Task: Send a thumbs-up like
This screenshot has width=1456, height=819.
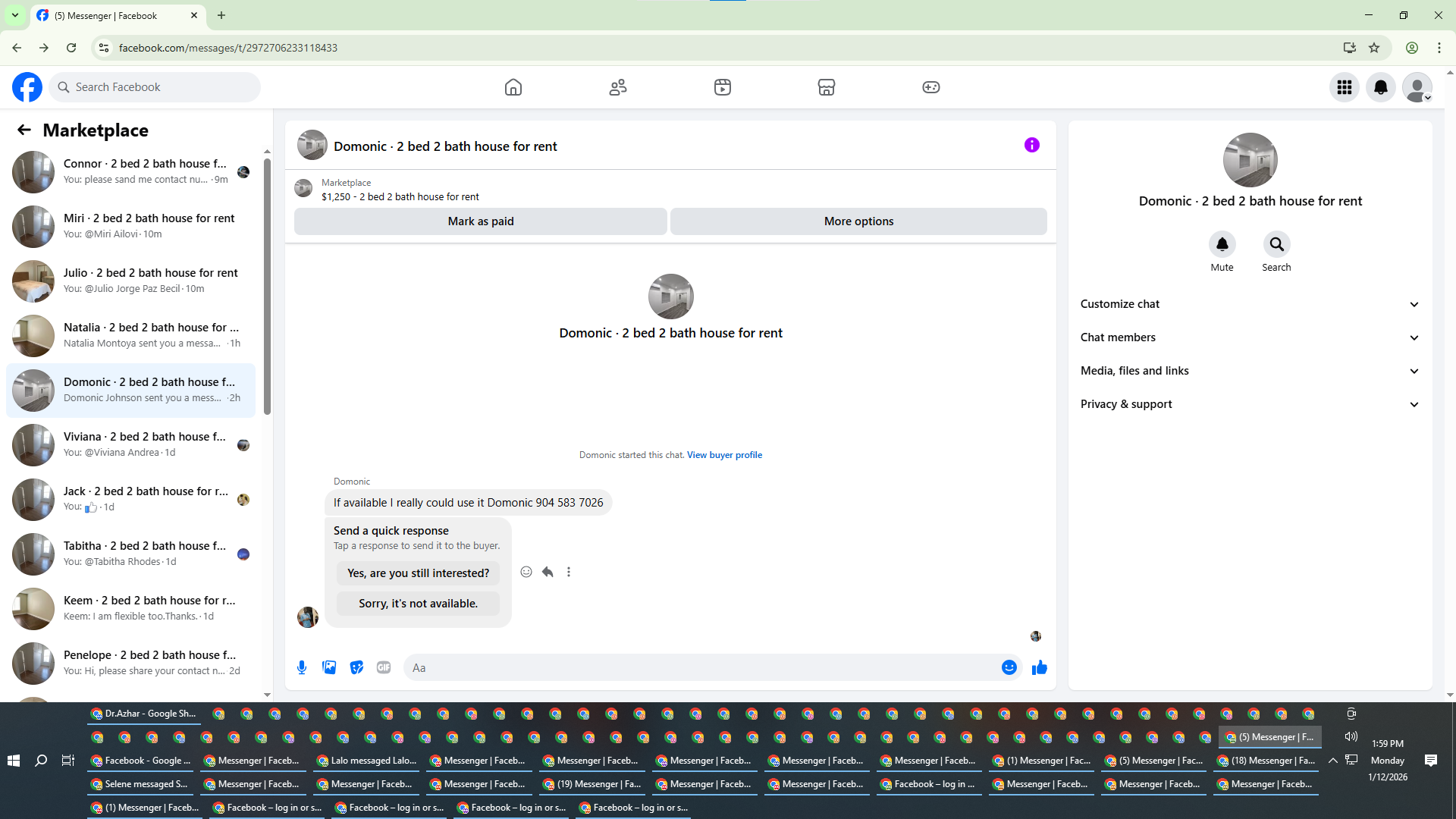Action: click(x=1039, y=667)
